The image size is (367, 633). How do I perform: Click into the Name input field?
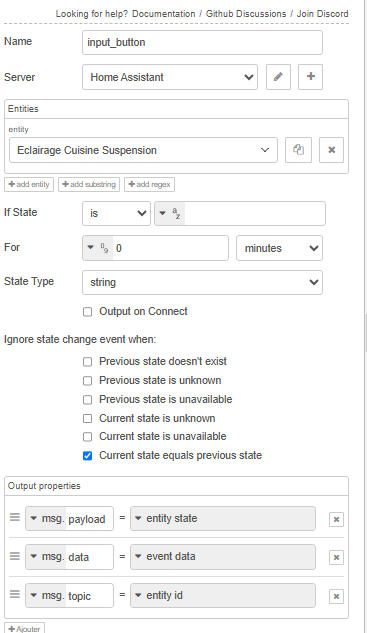(x=202, y=42)
